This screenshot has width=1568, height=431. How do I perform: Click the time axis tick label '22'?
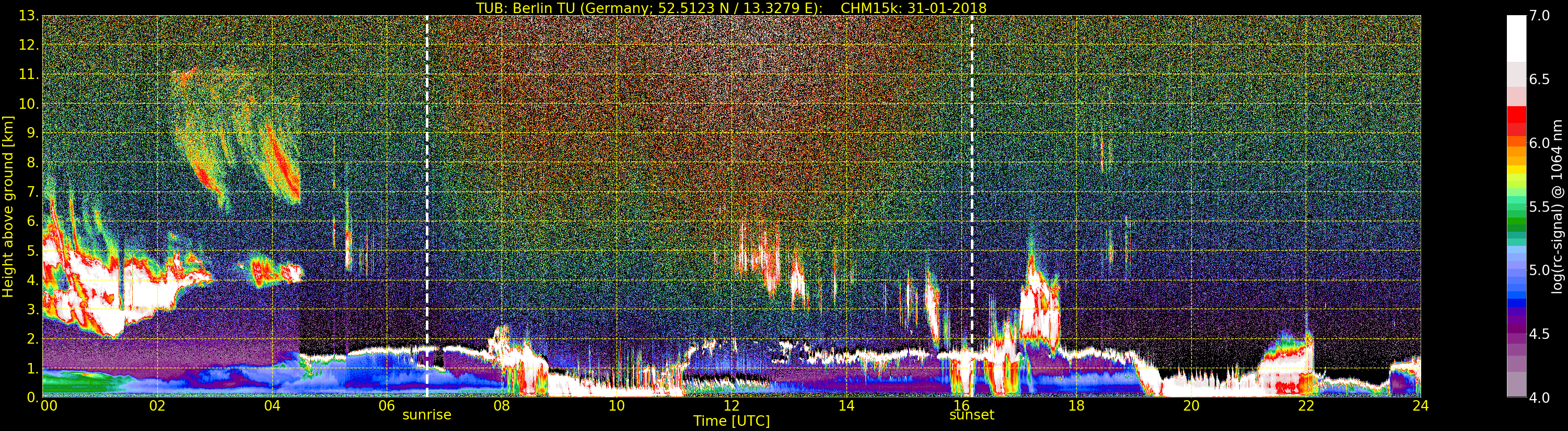(x=1306, y=405)
